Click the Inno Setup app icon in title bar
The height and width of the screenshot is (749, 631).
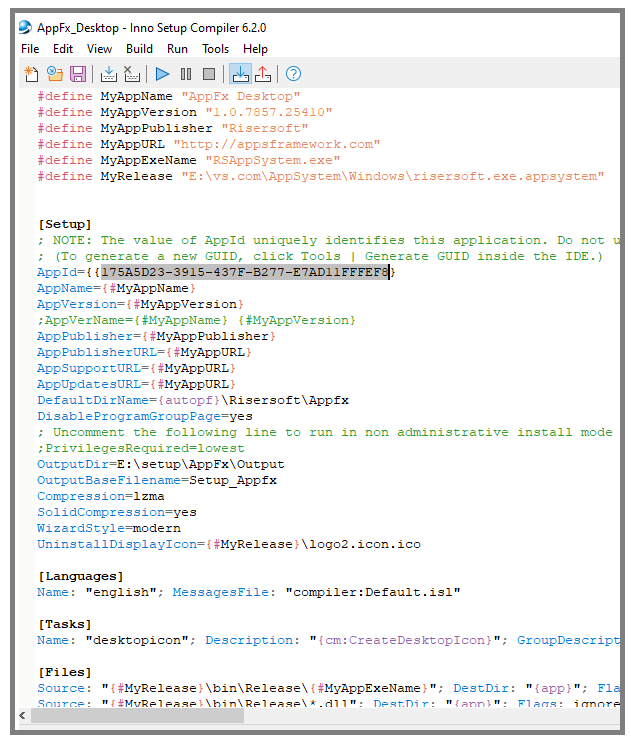[25, 28]
